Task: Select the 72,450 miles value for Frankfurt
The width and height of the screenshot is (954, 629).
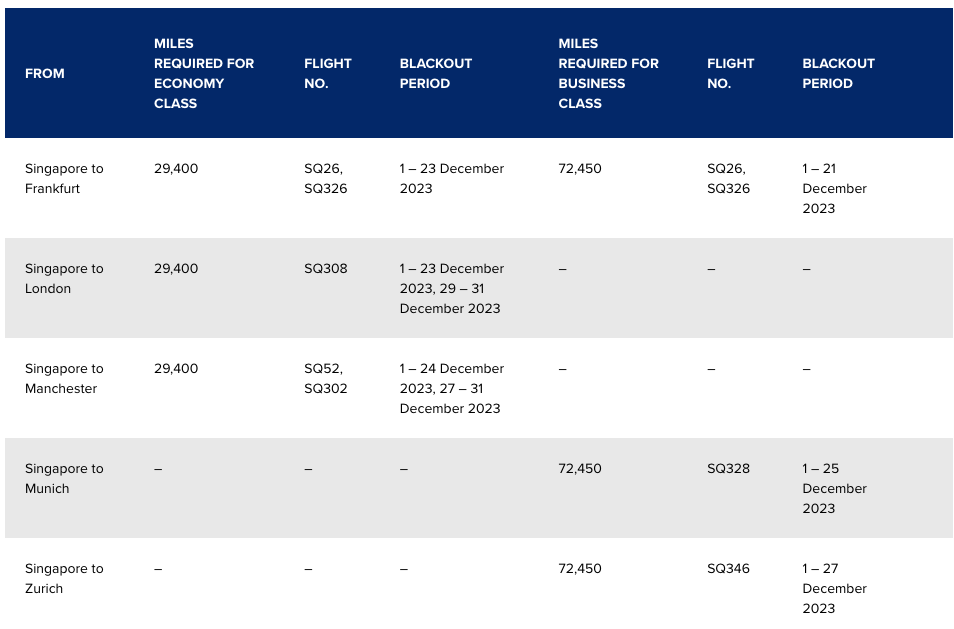Action: coord(580,169)
